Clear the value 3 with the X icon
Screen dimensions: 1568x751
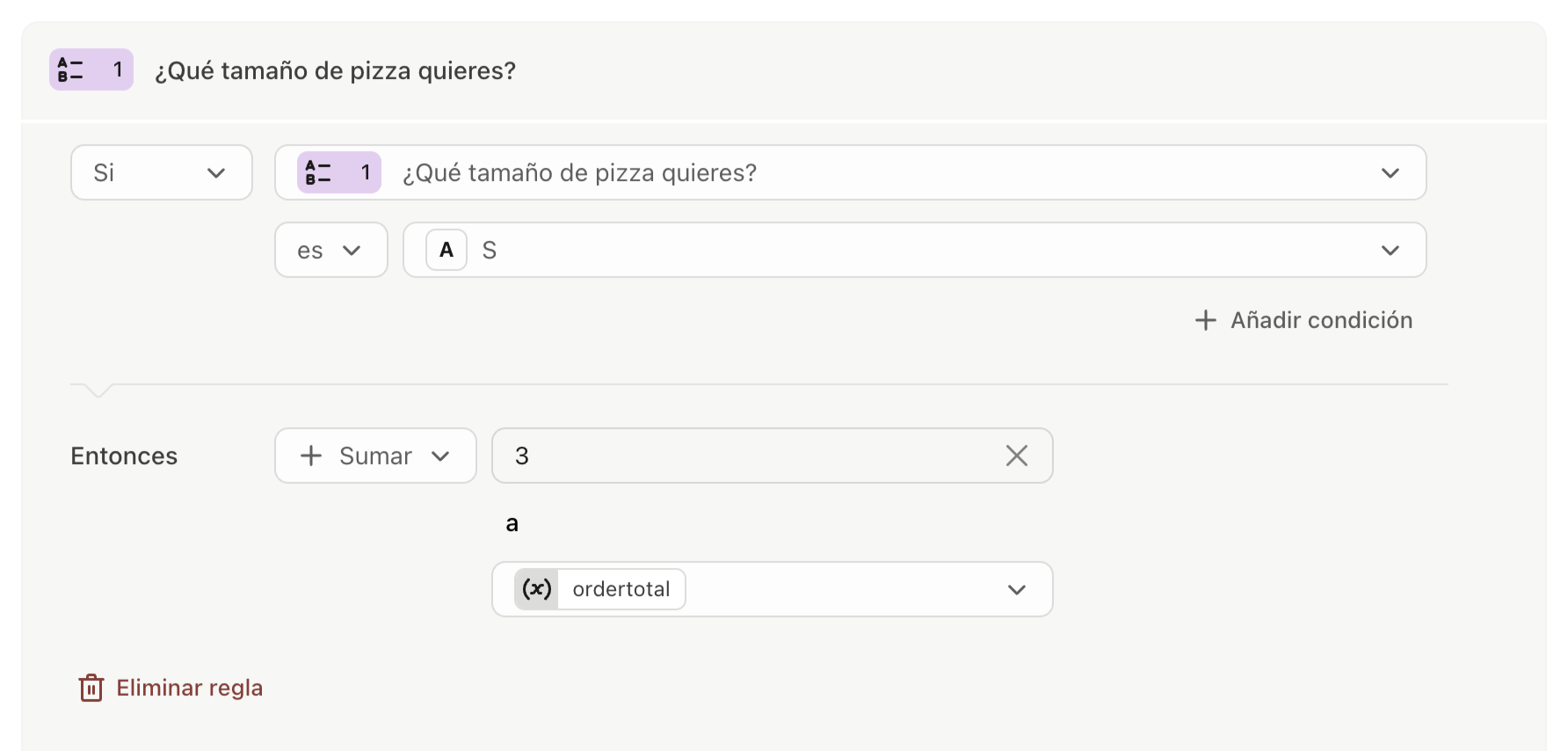[x=1016, y=456]
